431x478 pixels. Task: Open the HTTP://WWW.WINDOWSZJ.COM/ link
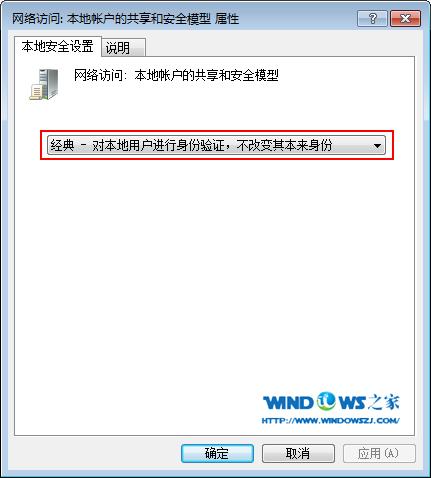pyautogui.click(x=331, y=421)
